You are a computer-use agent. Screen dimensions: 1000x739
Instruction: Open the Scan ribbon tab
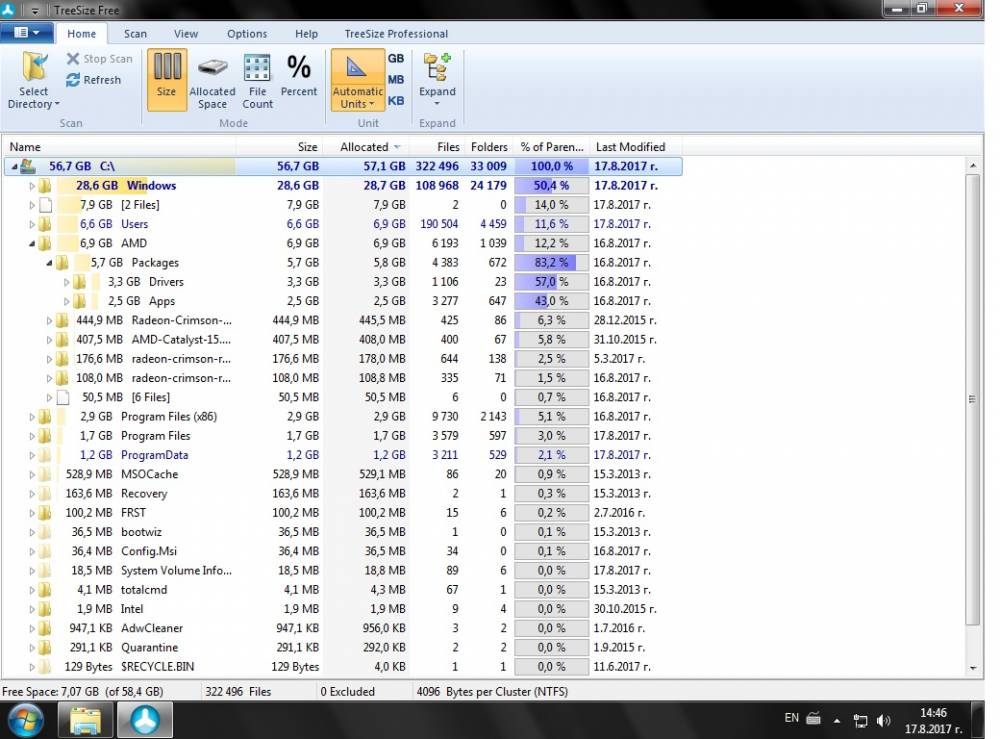pyautogui.click(x=135, y=34)
